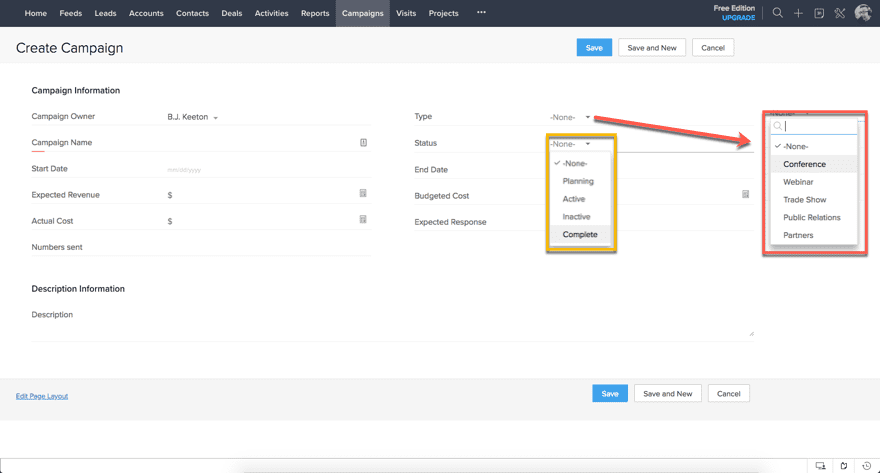Click the plus create-new icon
This screenshot has height=473, width=880.
coord(798,13)
